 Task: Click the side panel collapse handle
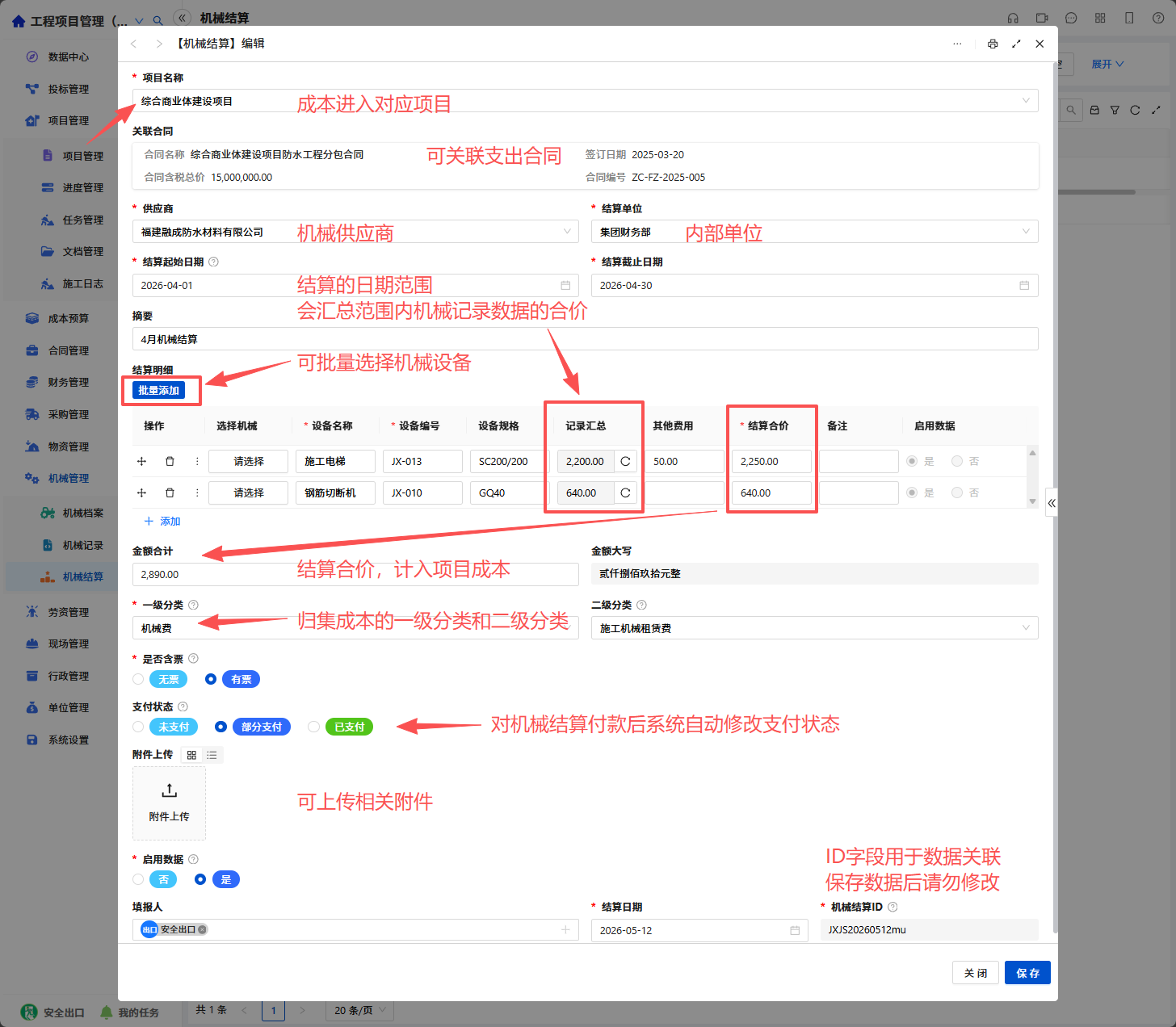pyautogui.click(x=1052, y=502)
